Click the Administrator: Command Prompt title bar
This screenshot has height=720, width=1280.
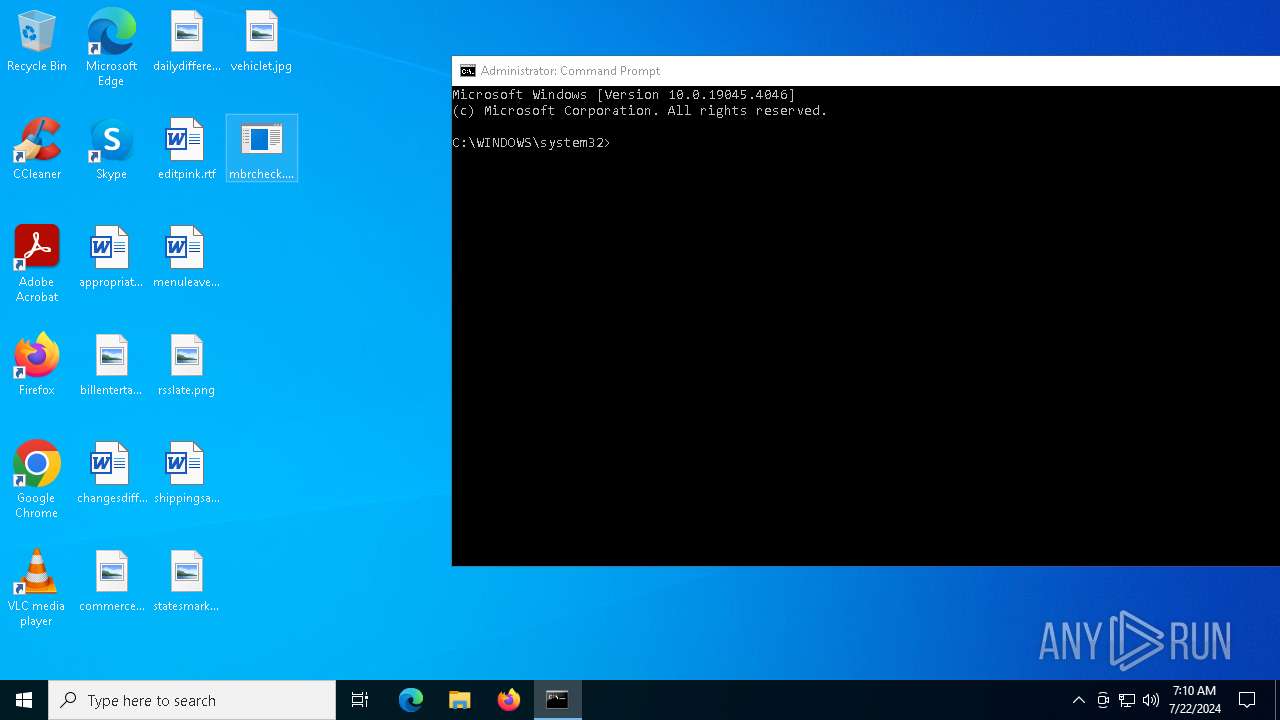[866, 71]
